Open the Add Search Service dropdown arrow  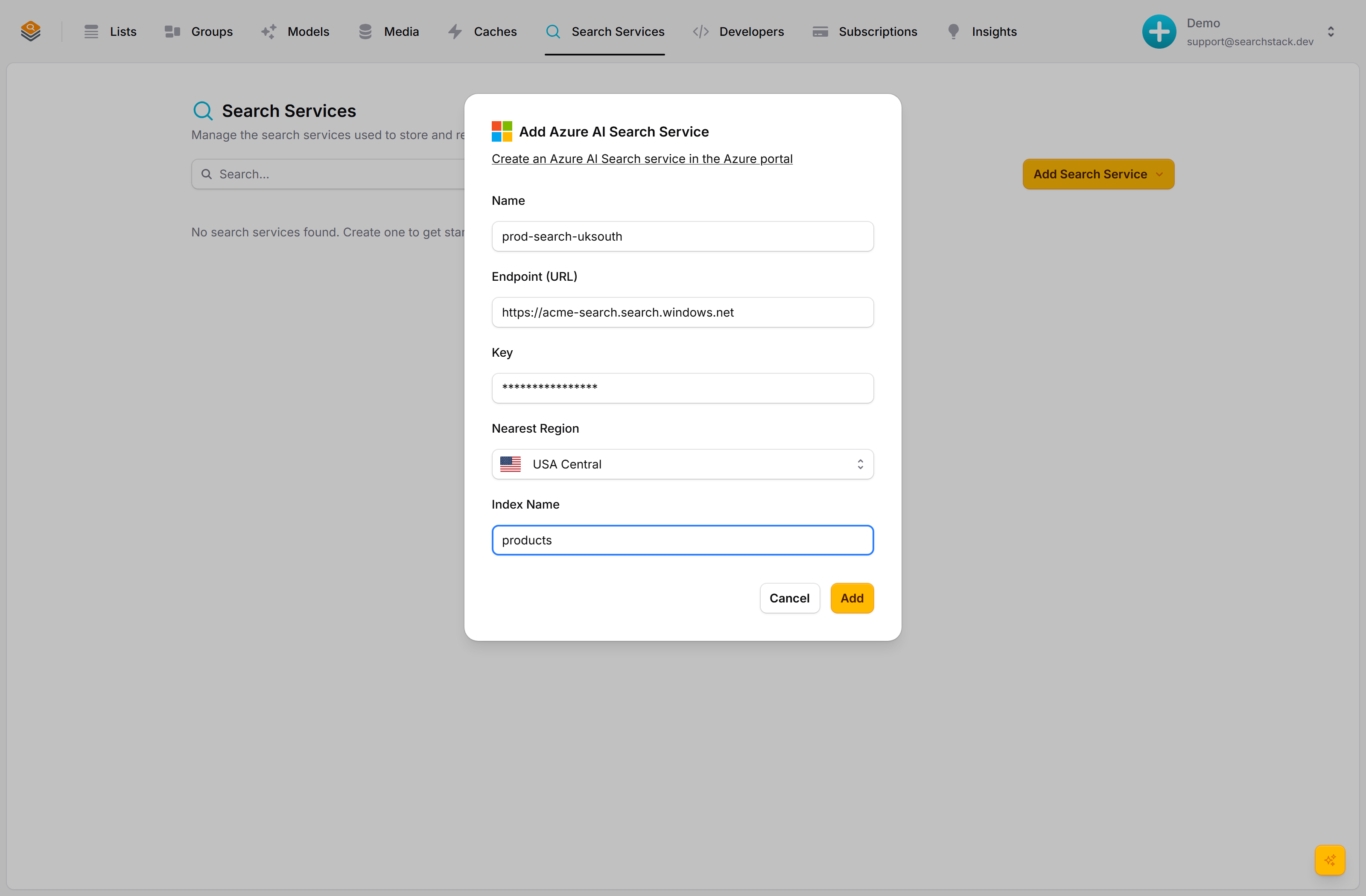tap(1159, 175)
